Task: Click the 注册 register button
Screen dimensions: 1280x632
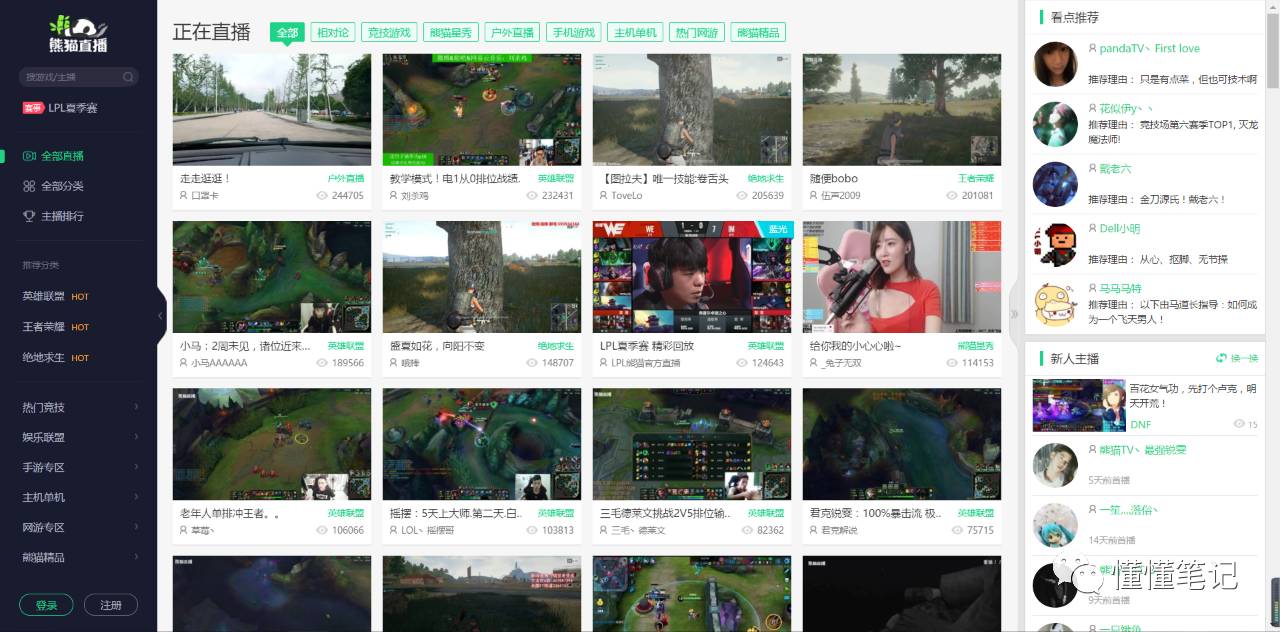Action: coord(111,605)
